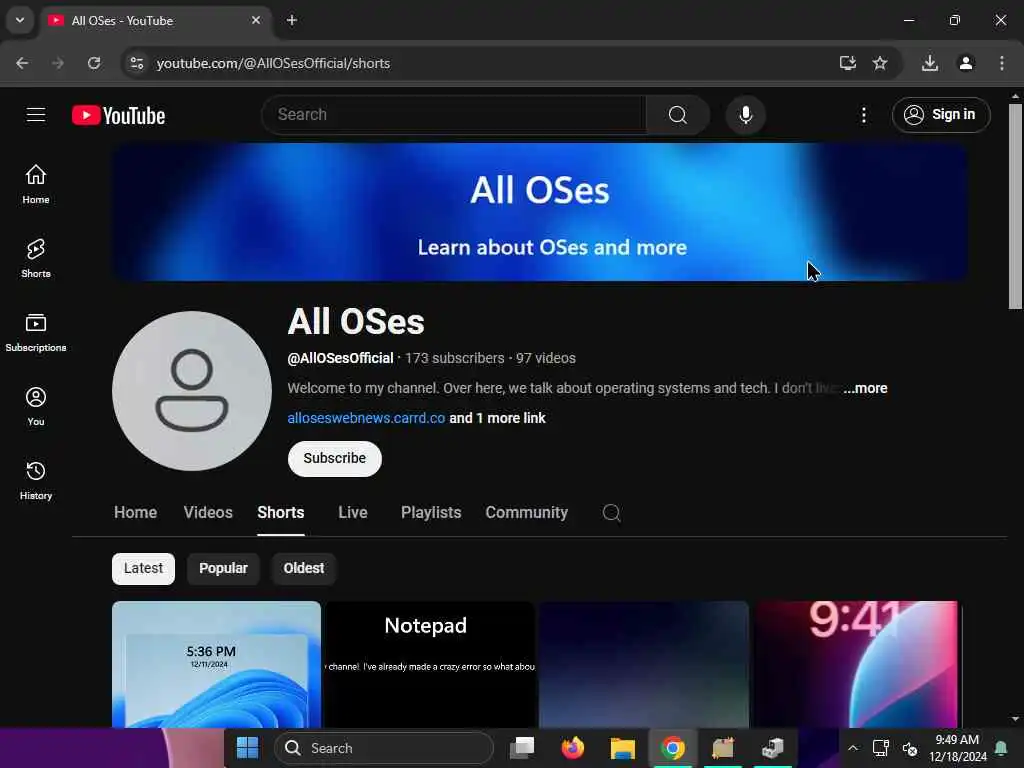Activate voice search microphone
This screenshot has width=1024, height=768.
[x=745, y=115]
